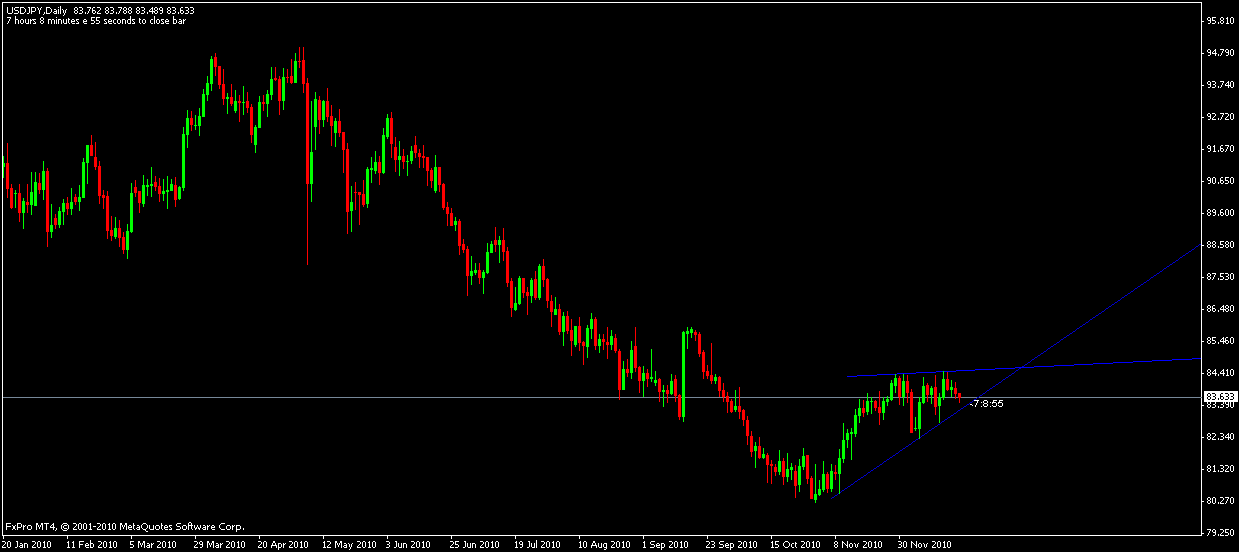Click the 90.650 price scale label
1239x552 pixels.
pyautogui.click(x=1217, y=181)
